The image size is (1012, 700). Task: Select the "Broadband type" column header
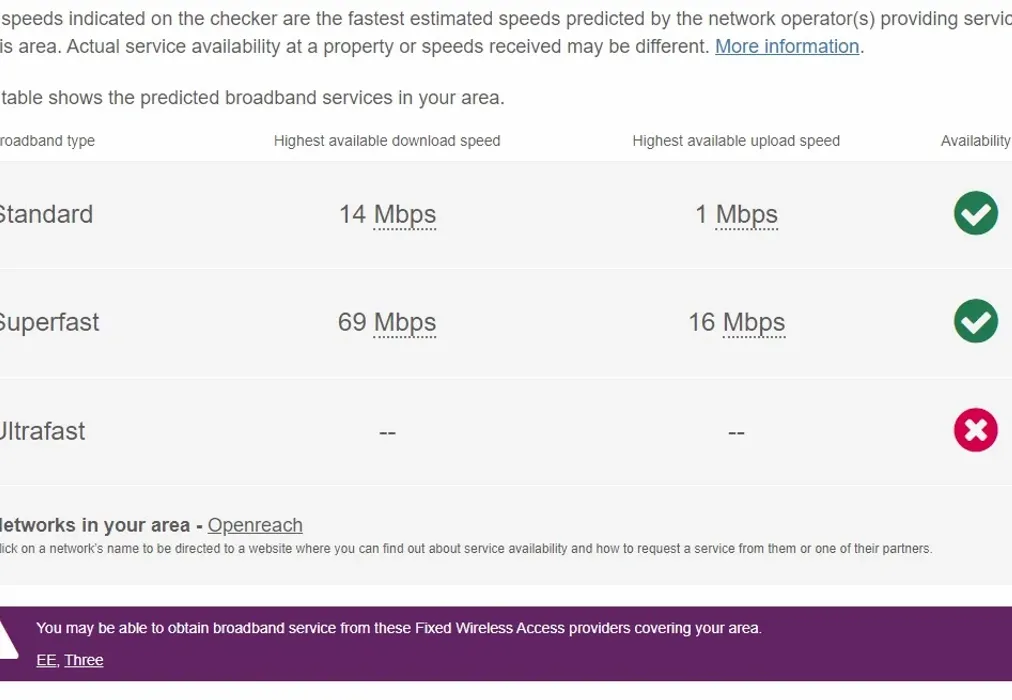coord(47,141)
